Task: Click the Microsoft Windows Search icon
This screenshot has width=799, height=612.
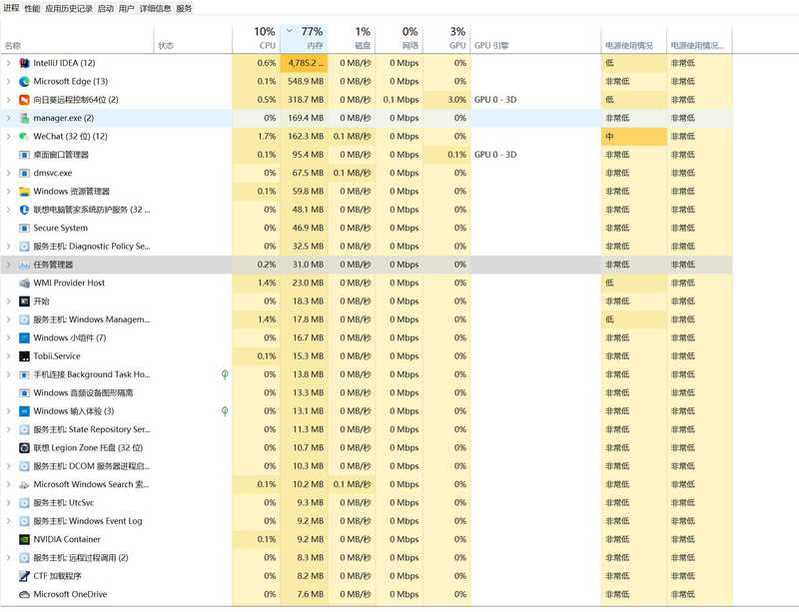Action: pyautogui.click(x=24, y=485)
